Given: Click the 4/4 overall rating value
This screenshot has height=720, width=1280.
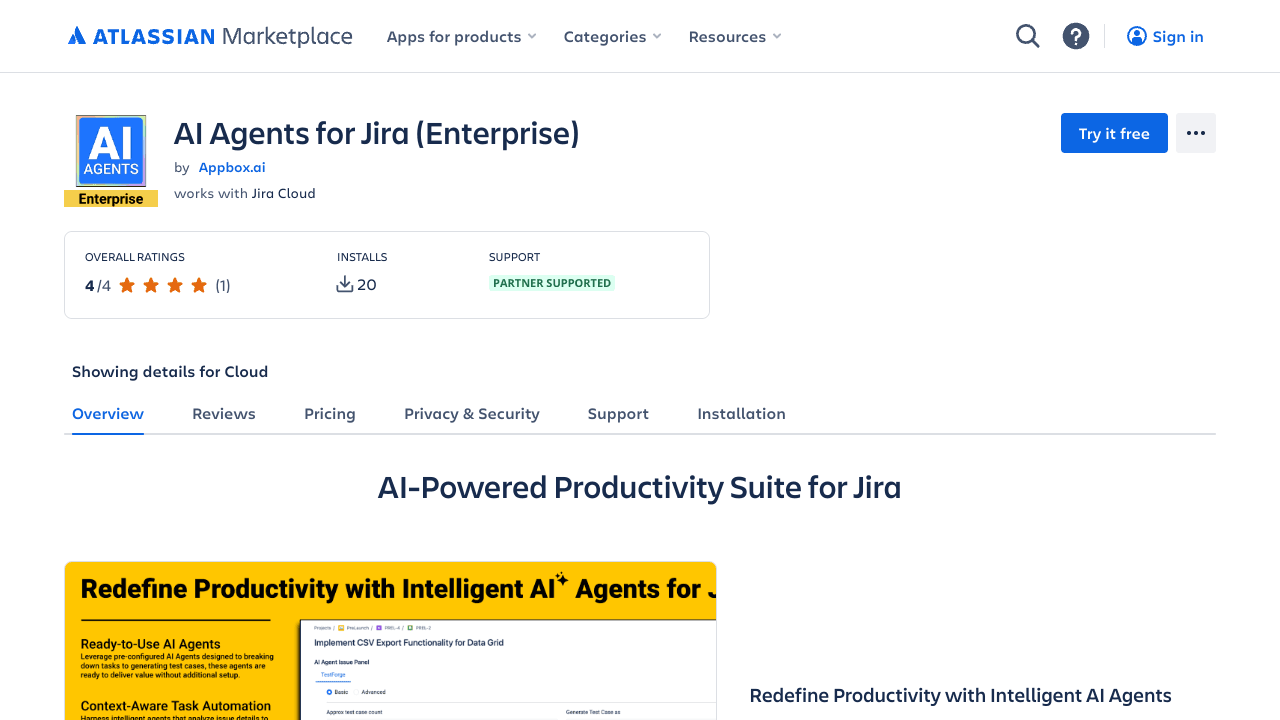Looking at the screenshot, I should (98, 285).
